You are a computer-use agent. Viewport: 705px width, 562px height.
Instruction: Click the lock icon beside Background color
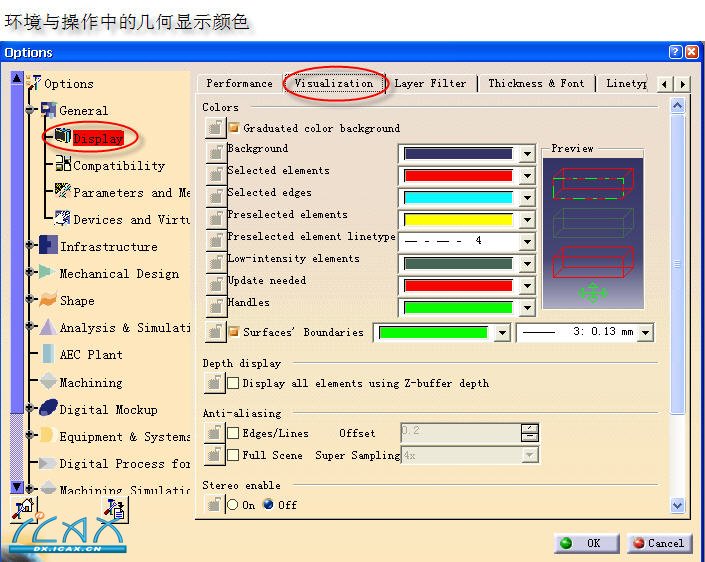[x=215, y=152]
